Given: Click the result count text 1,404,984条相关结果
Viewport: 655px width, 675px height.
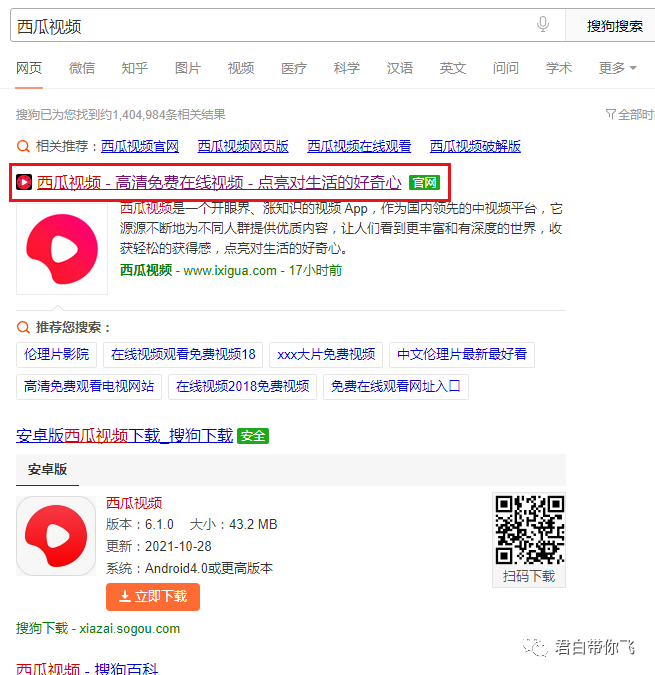Looking at the screenshot, I should (169, 115).
